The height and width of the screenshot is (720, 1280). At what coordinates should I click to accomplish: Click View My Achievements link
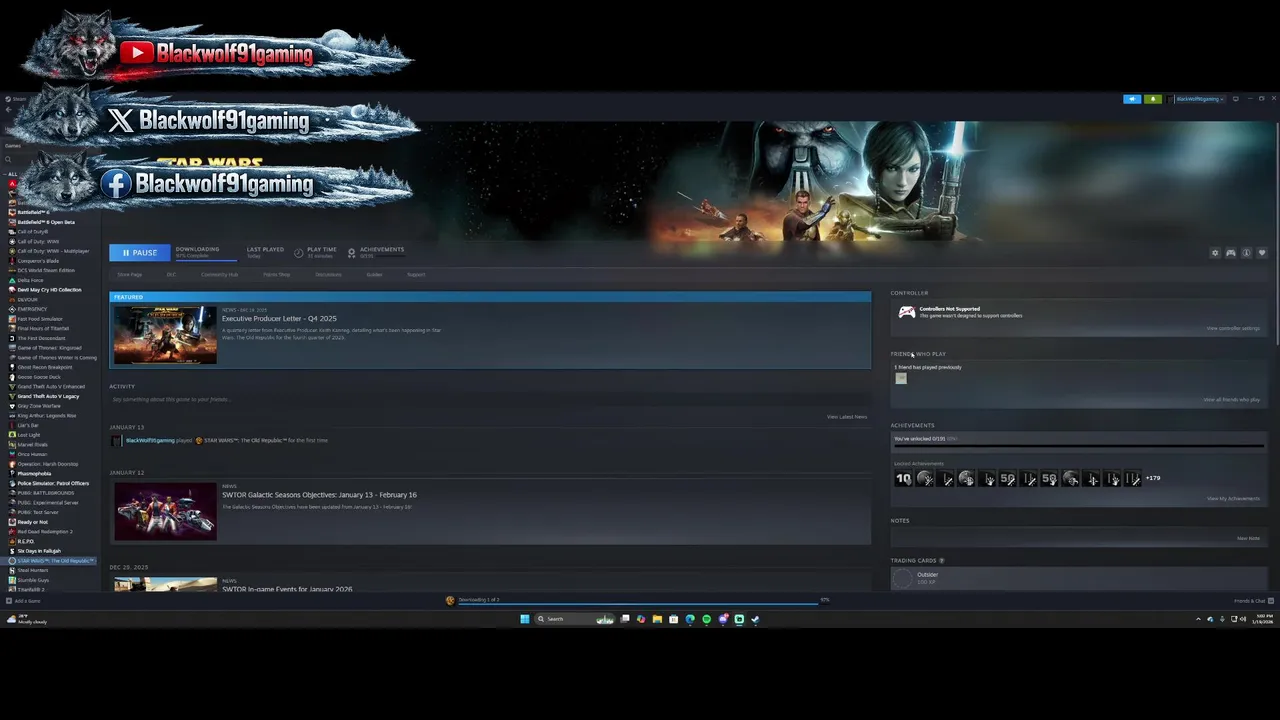1233,498
